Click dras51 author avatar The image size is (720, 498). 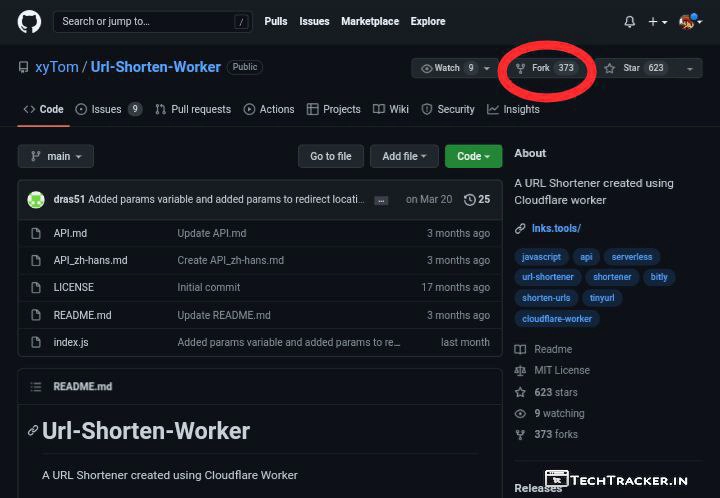(x=36, y=200)
